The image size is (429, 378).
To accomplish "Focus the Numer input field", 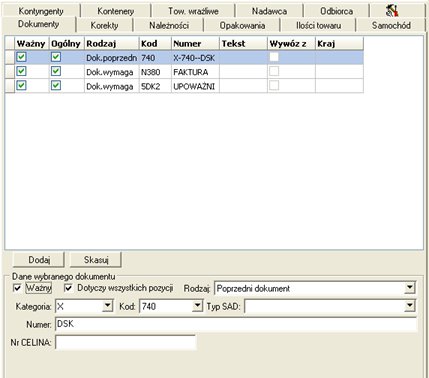I will point(236,324).
